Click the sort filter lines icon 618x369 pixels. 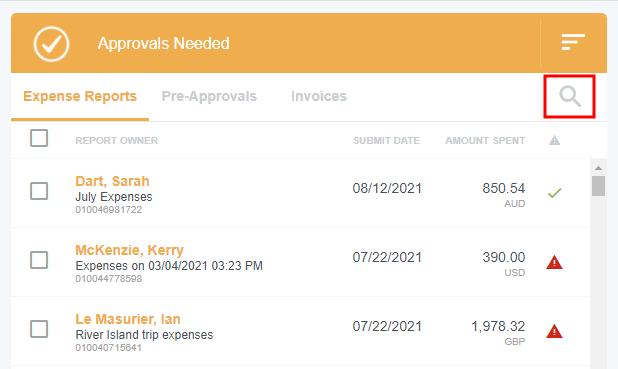pyautogui.click(x=573, y=42)
